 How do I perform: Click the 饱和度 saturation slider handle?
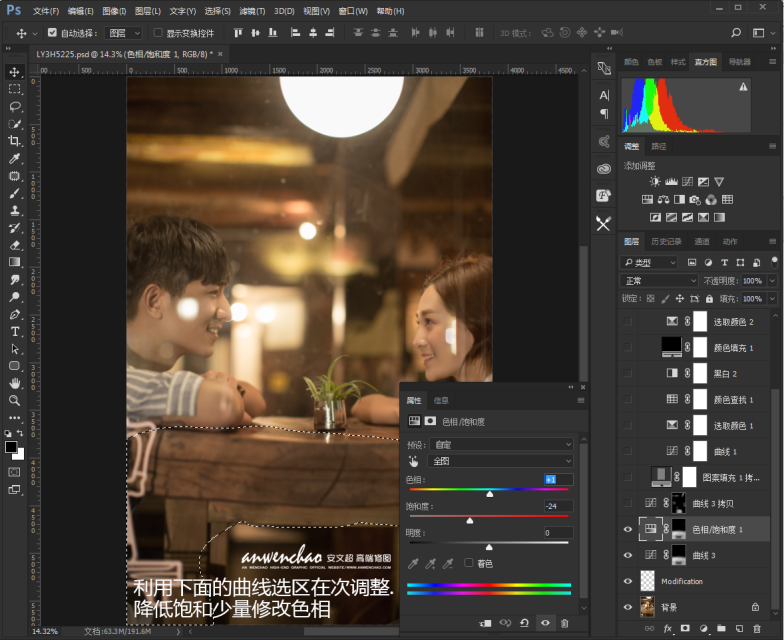point(470,521)
